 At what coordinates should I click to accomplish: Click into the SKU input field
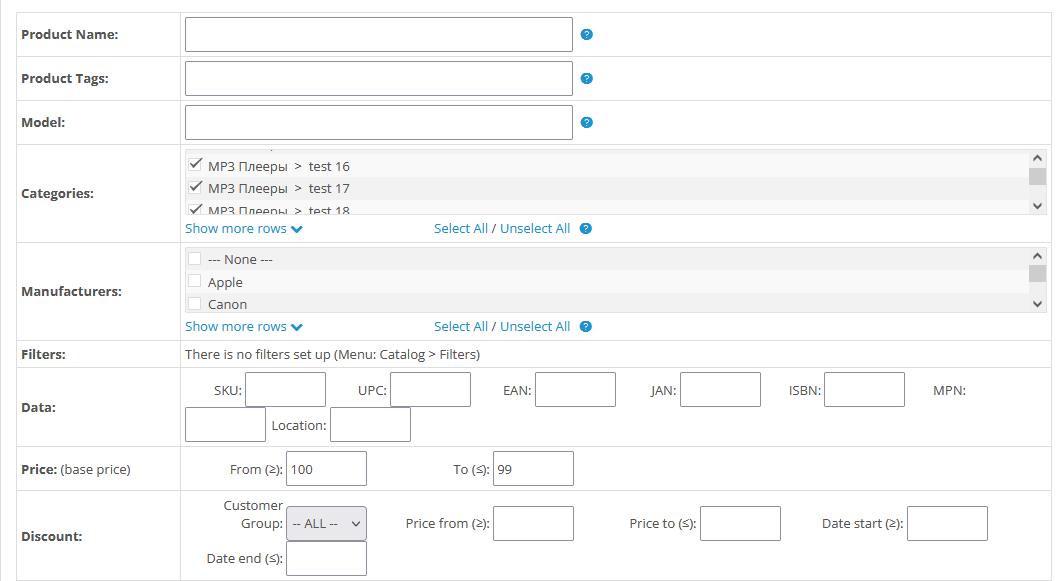pyautogui.click(x=285, y=390)
